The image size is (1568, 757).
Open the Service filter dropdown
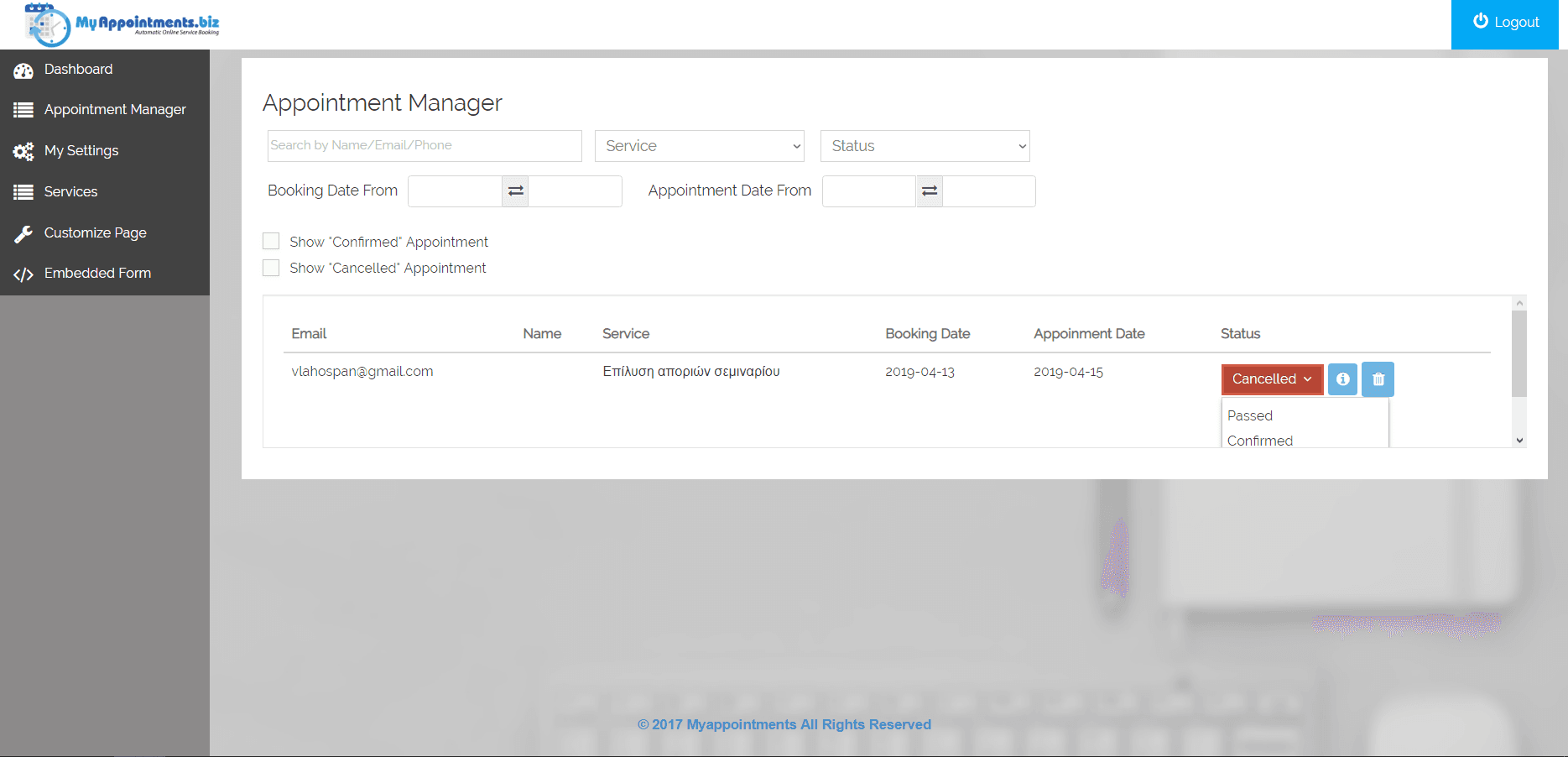click(x=700, y=146)
